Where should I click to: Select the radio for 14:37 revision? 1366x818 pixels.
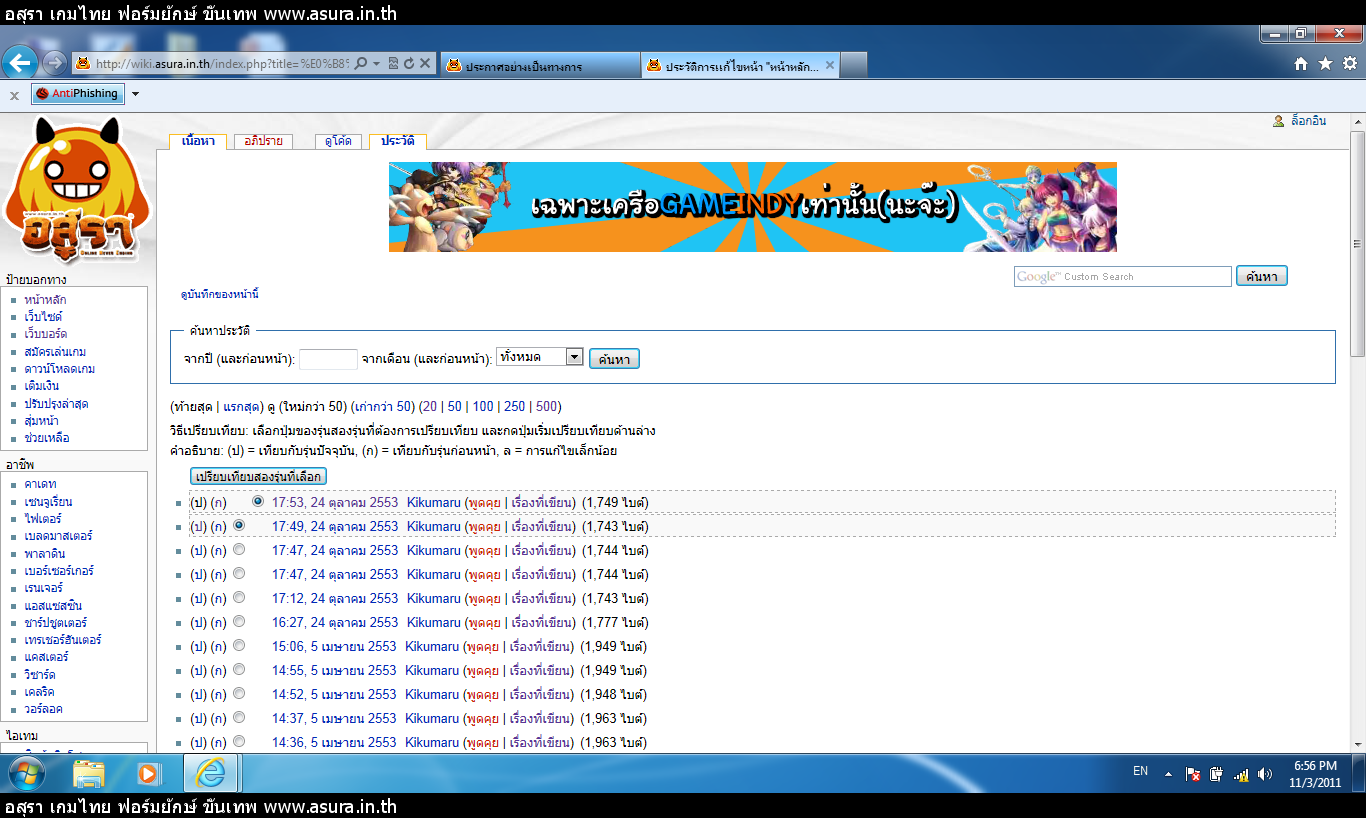(x=239, y=717)
